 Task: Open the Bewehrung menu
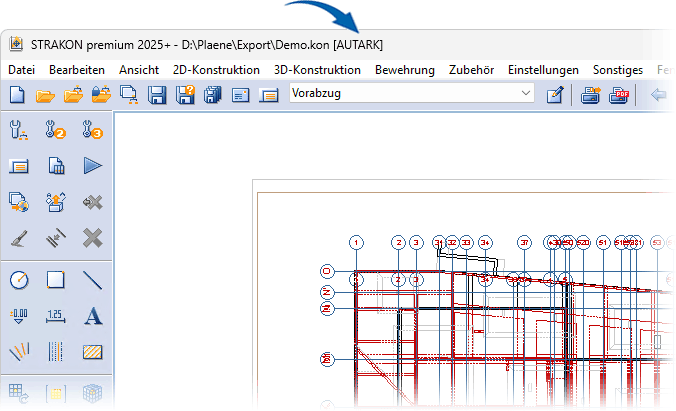[x=404, y=70]
